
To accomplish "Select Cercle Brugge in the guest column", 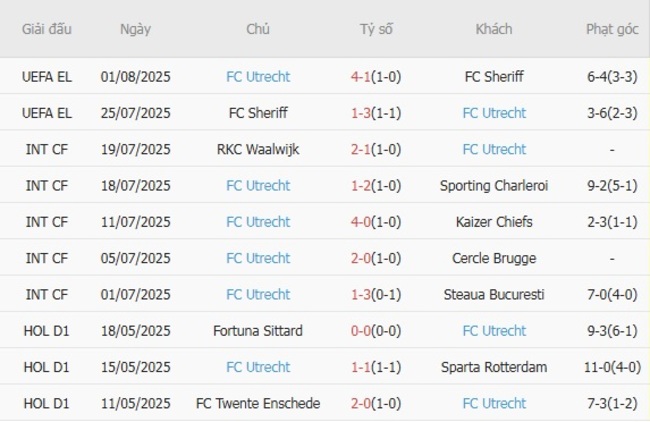I will [494, 258].
